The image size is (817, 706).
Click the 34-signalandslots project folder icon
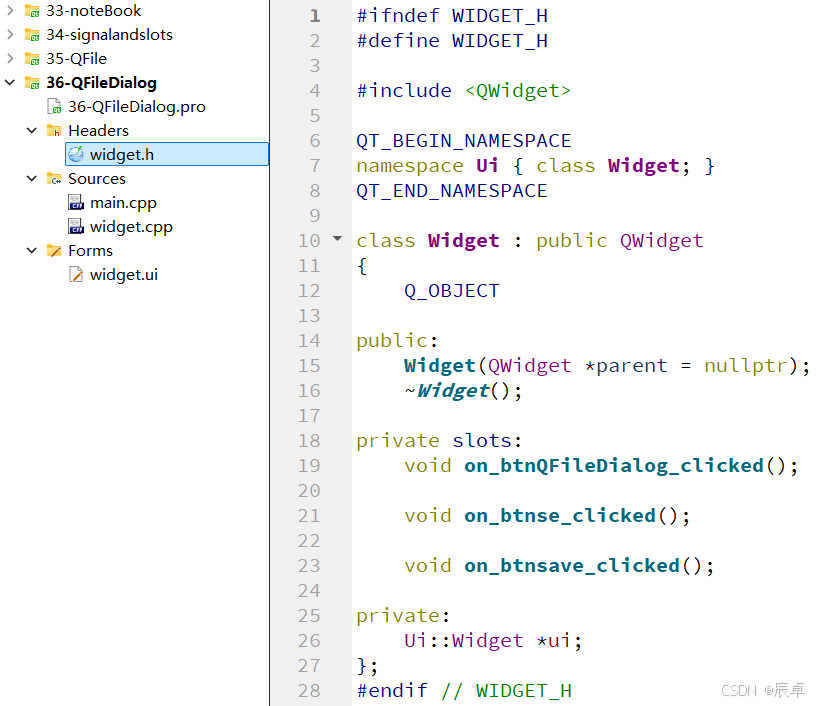tap(32, 35)
